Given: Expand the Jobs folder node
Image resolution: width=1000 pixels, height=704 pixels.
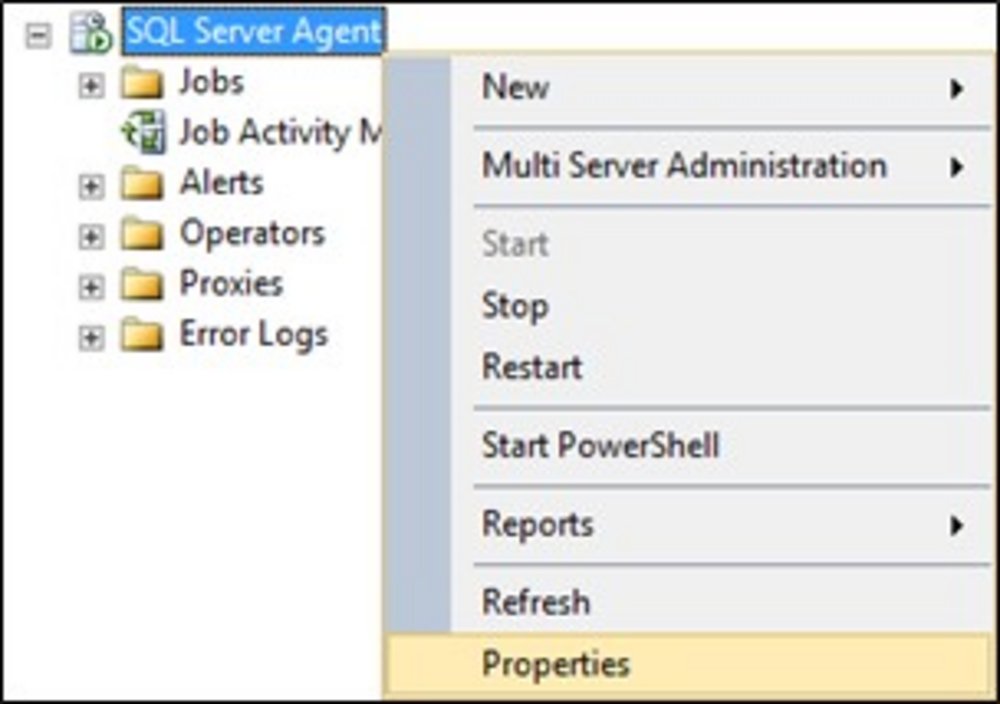Looking at the screenshot, I should point(91,85).
